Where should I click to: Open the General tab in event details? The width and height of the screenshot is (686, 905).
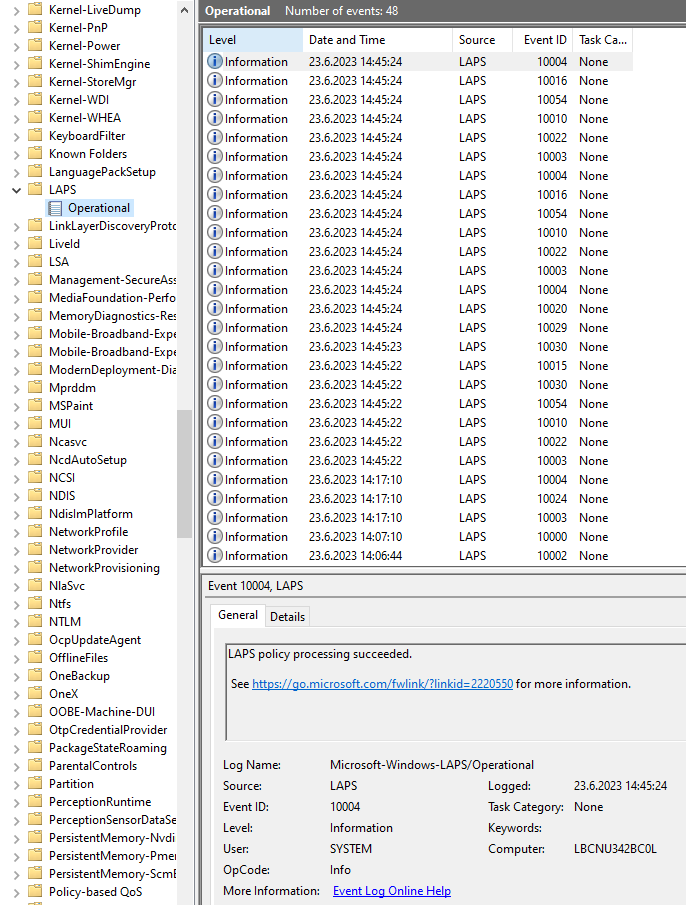click(x=238, y=615)
